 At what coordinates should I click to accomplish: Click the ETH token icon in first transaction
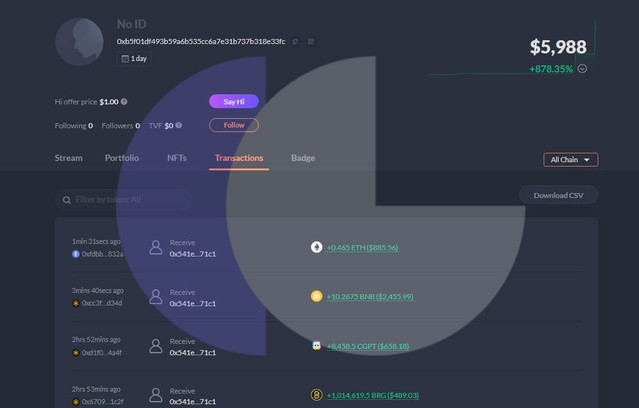(317, 248)
